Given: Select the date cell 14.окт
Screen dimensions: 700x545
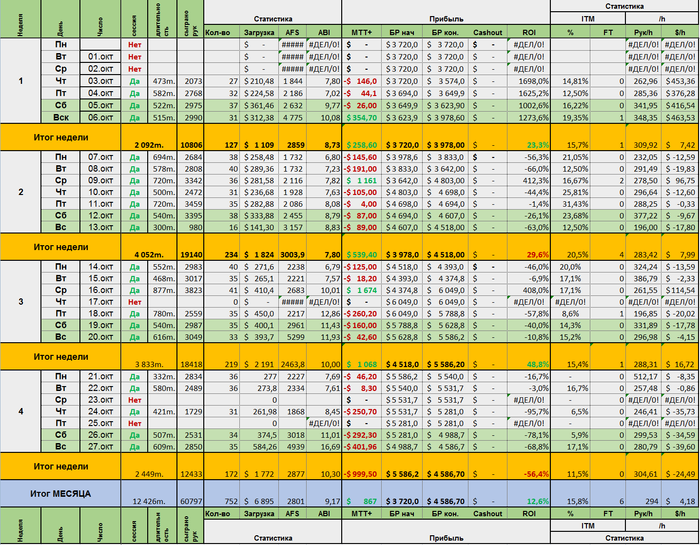Looking at the screenshot, I should [x=100, y=267].
